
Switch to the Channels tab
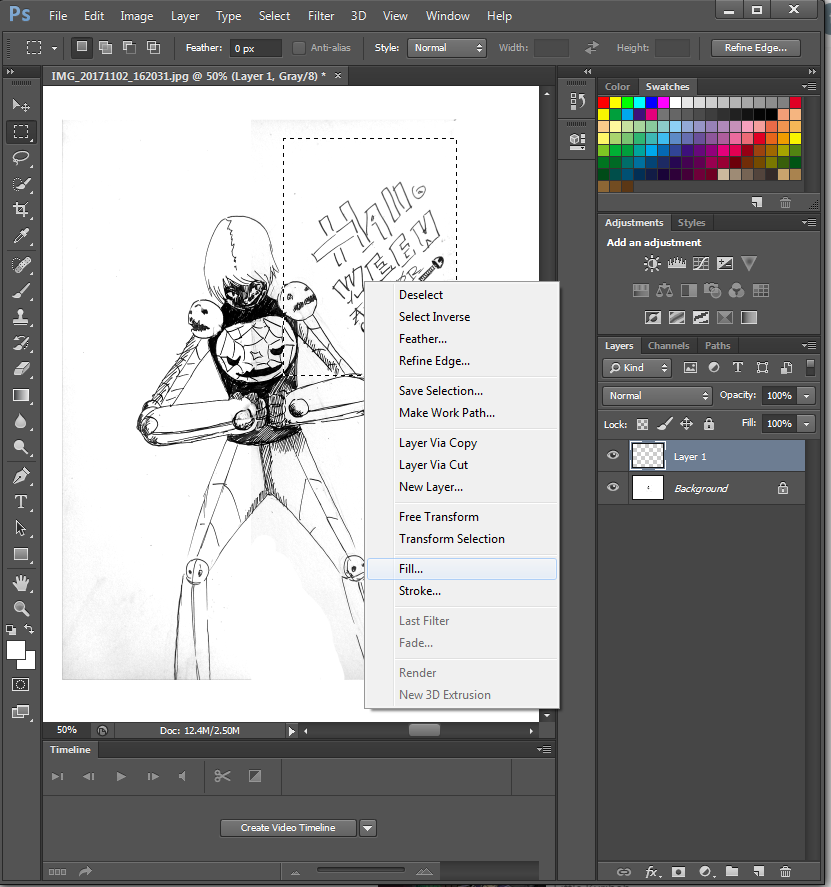[x=669, y=346]
